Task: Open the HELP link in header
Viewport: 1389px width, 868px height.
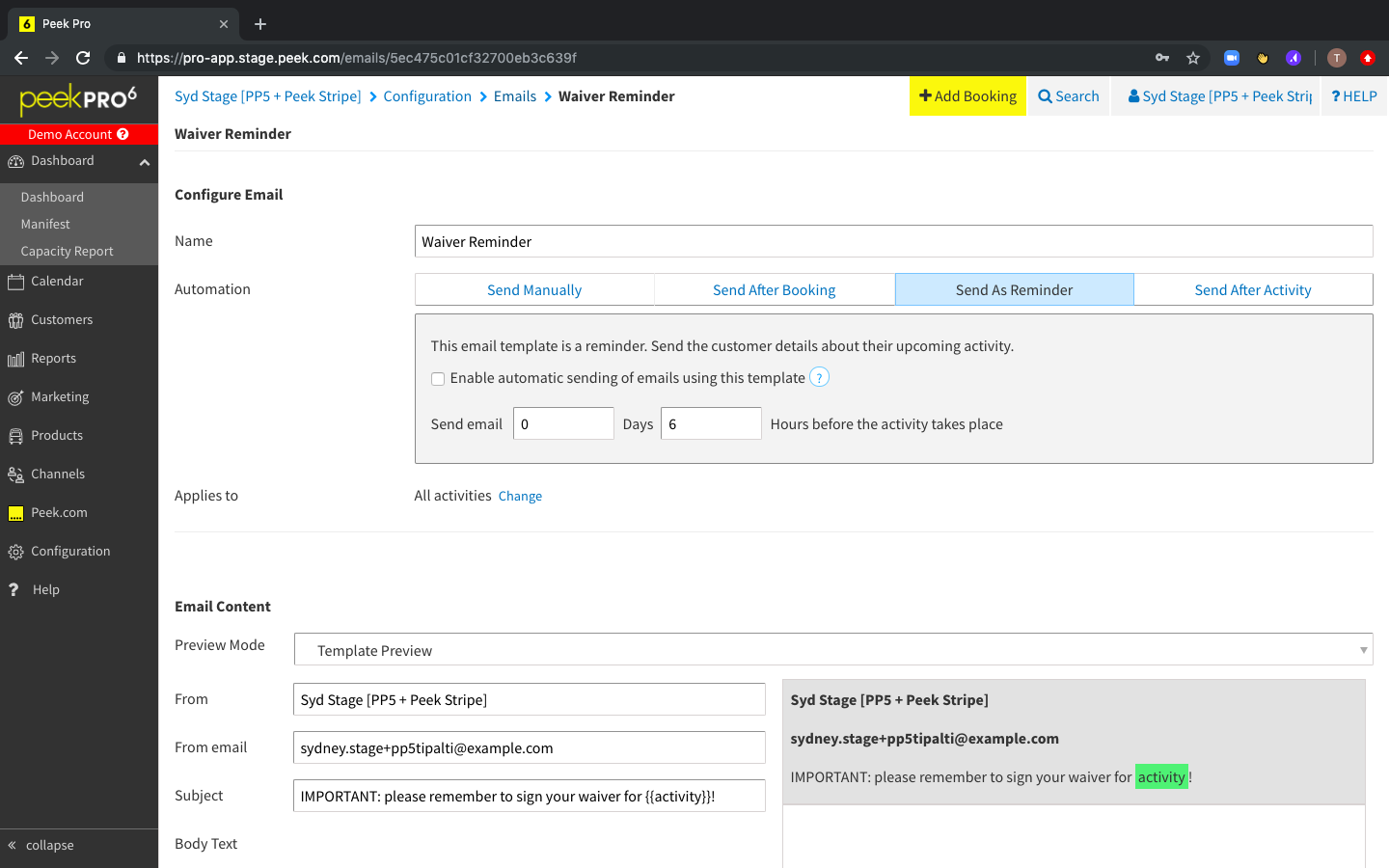Action: click(x=1354, y=96)
